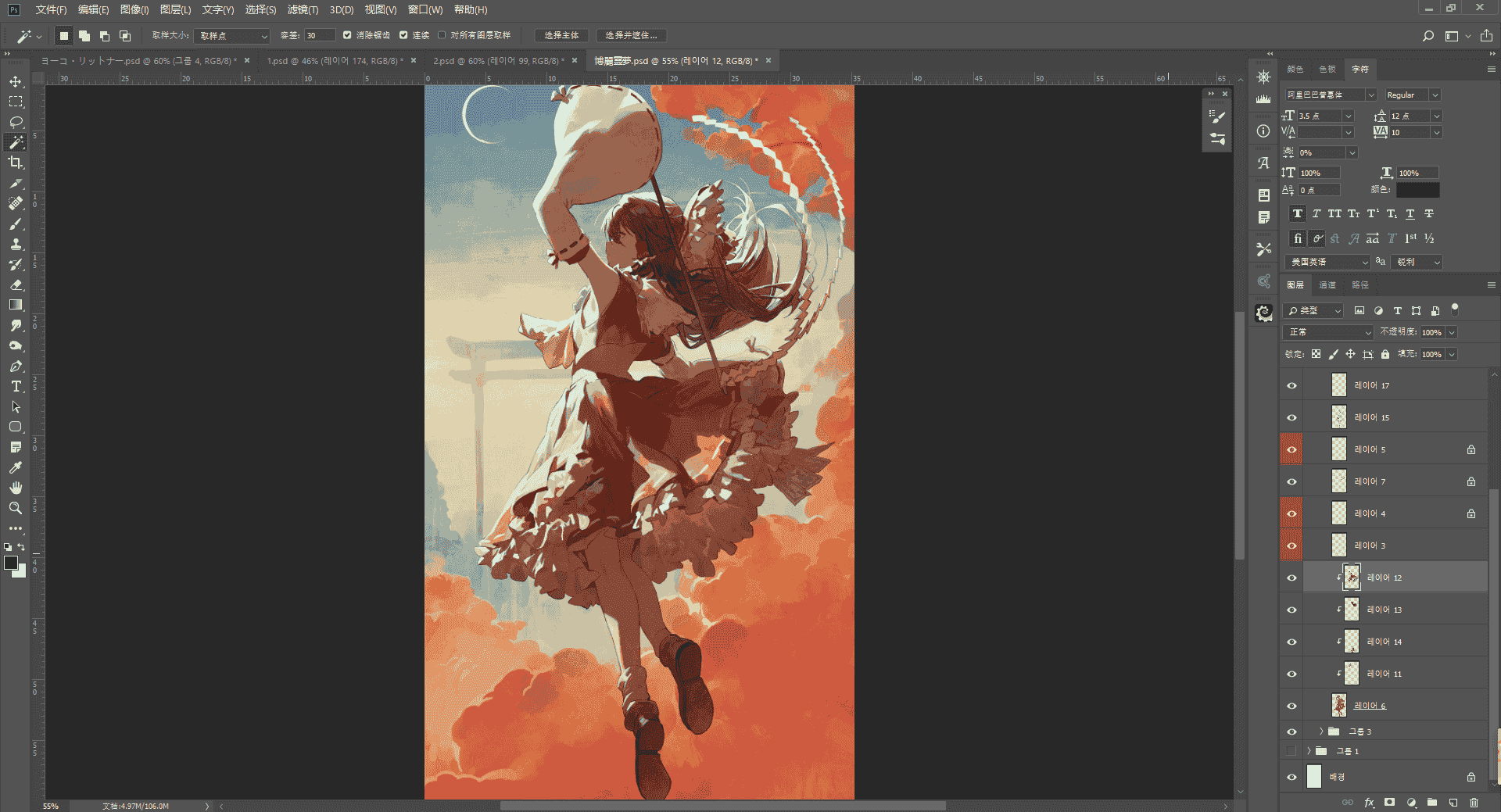This screenshot has height=812, width=1501.
Task: Click the 选择并遮住 button
Action: point(631,35)
